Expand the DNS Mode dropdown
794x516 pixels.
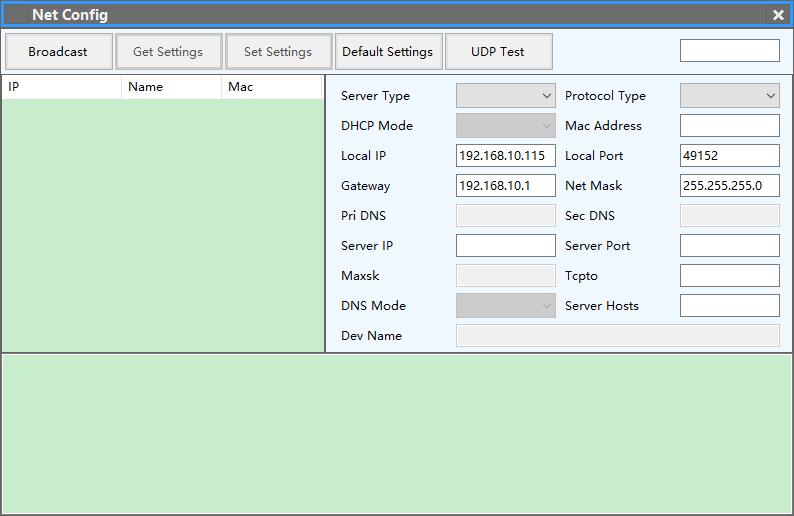tap(505, 306)
